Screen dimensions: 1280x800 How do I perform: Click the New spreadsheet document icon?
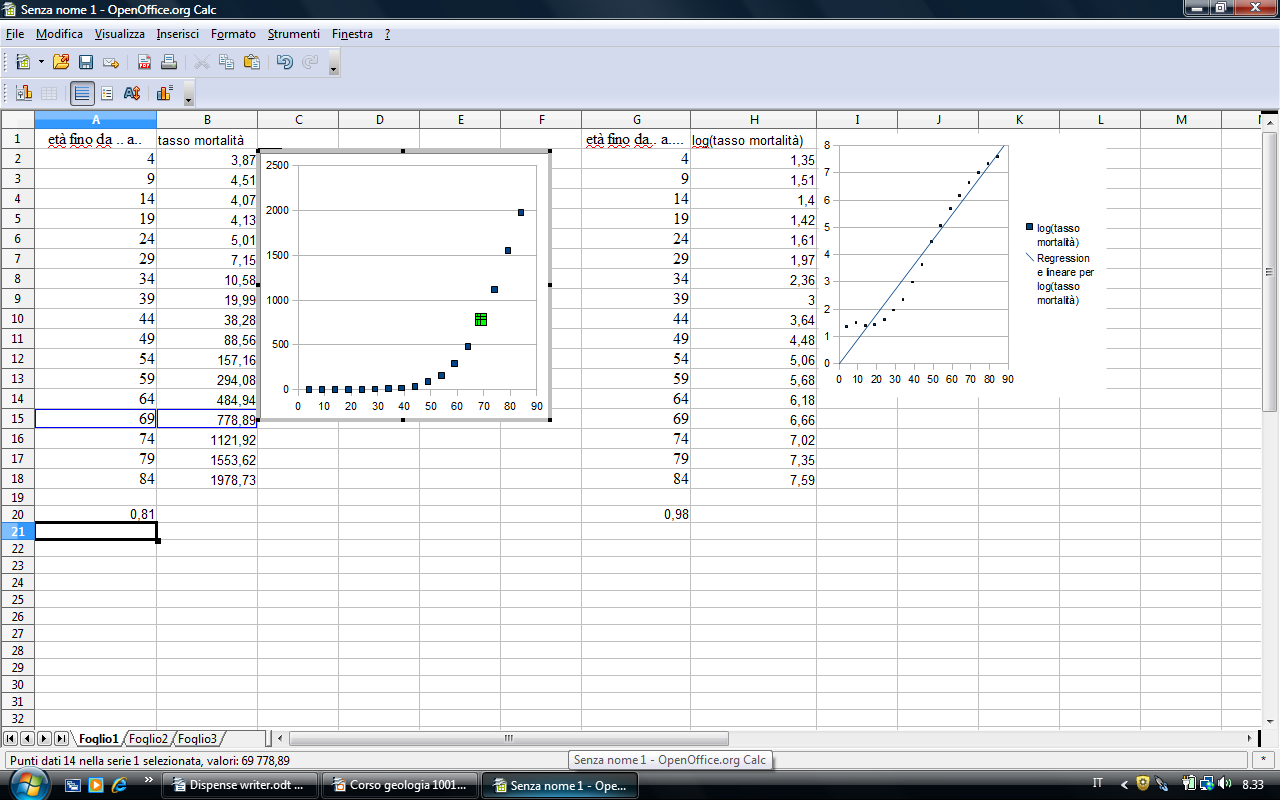[x=22, y=62]
